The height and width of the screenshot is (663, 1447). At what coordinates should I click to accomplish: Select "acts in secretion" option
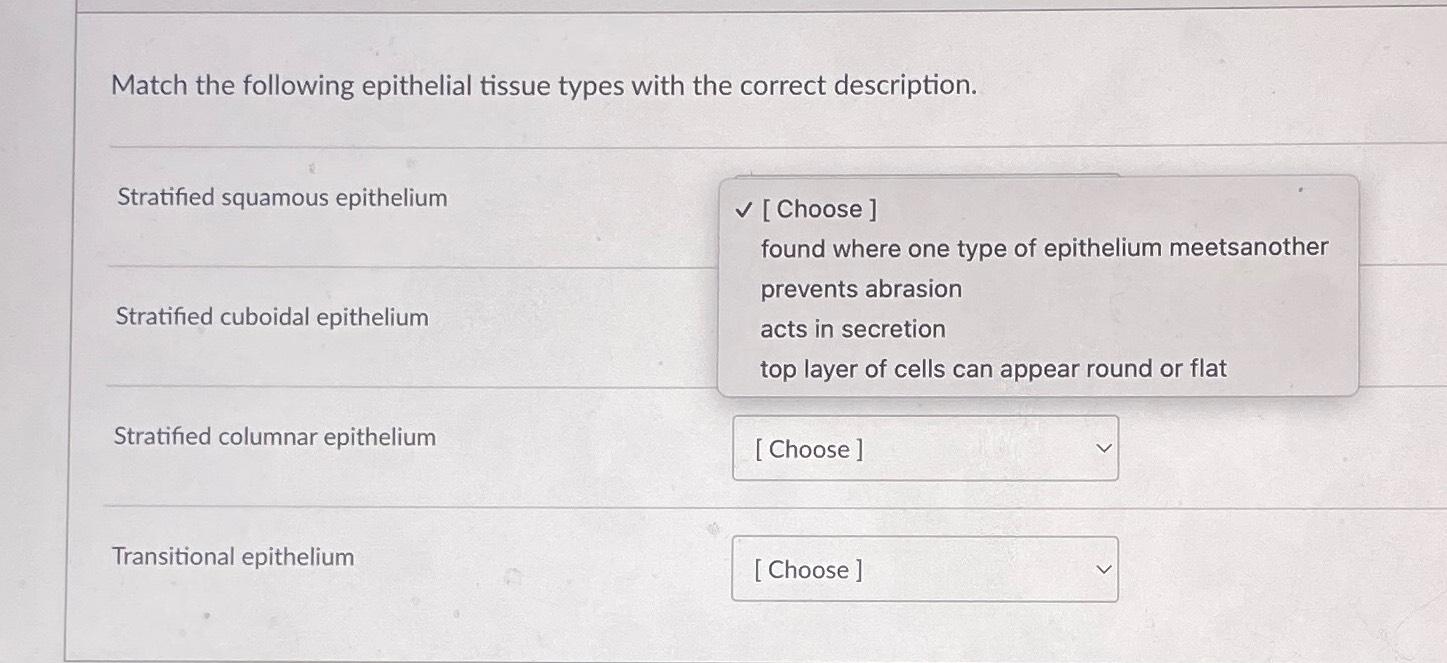click(x=851, y=328)
